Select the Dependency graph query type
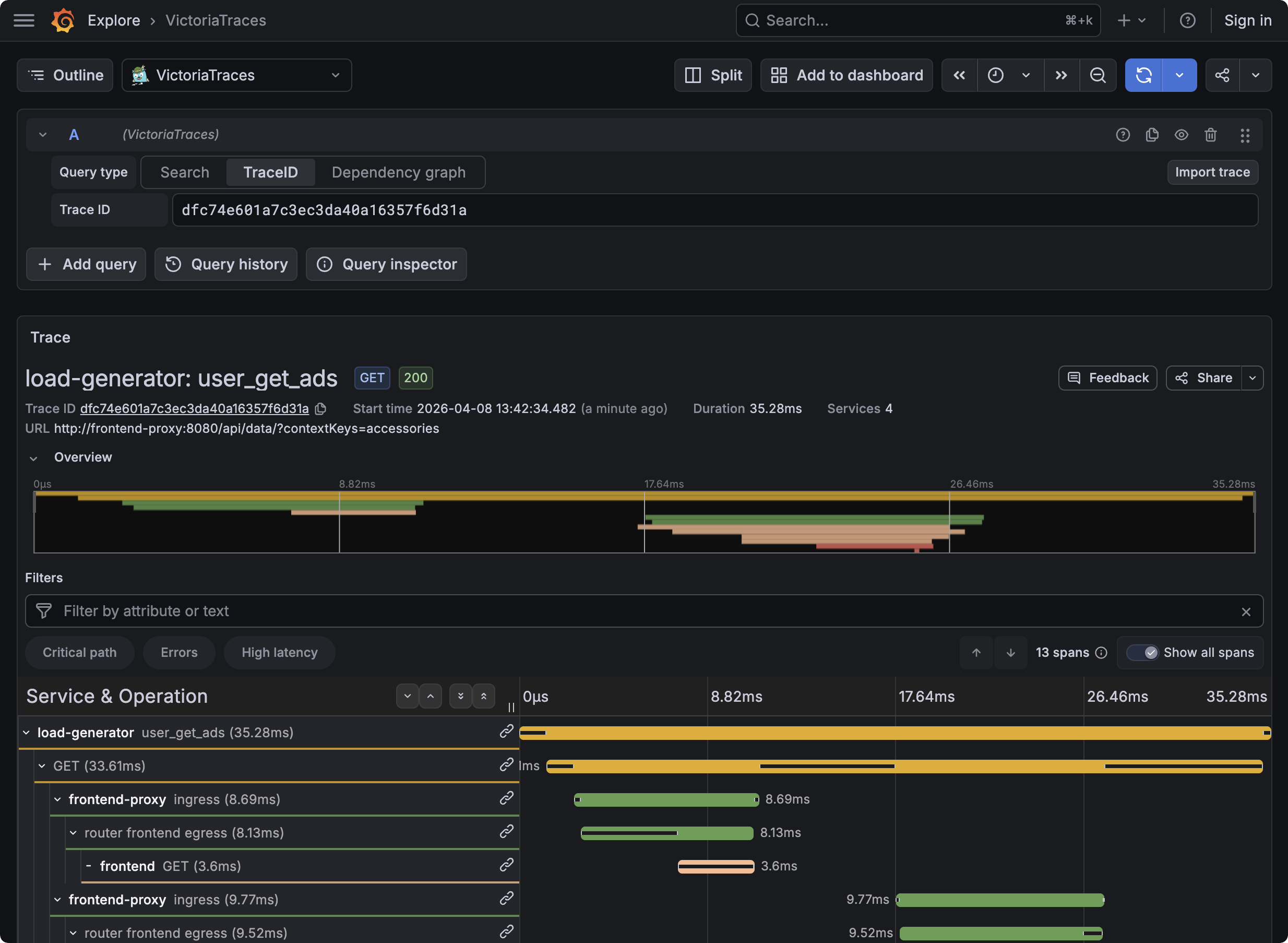Image resolution: width=1288 pixels, height=943 pixels. [399, 172]
